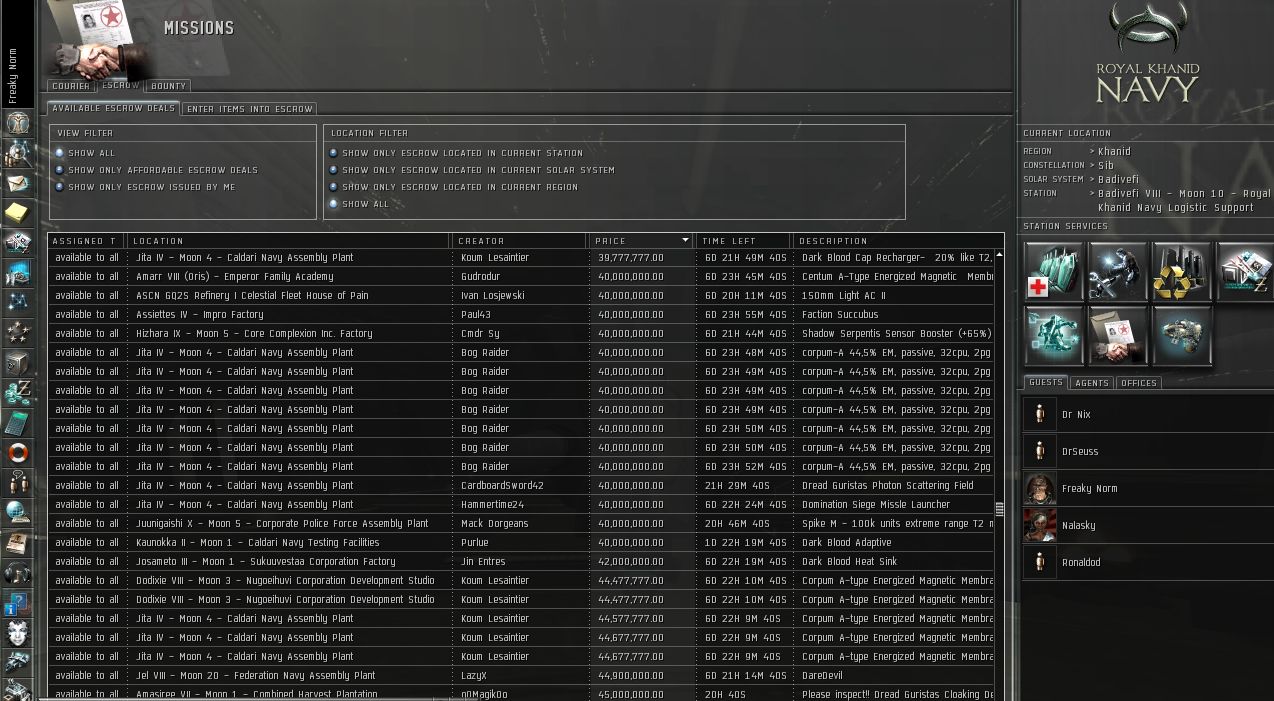This screenshot has width=1274, height=701.
Task: Select Nalasky guest portrait
Action: 1040,525
